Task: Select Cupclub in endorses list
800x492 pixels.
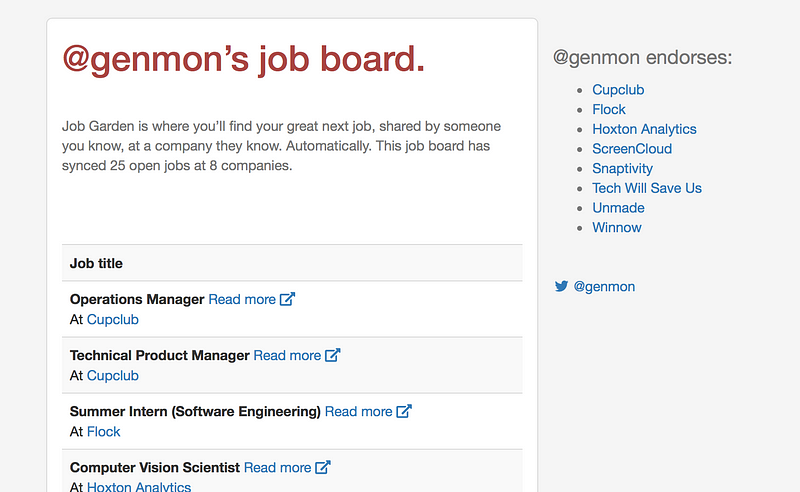Action: (618, 90)
